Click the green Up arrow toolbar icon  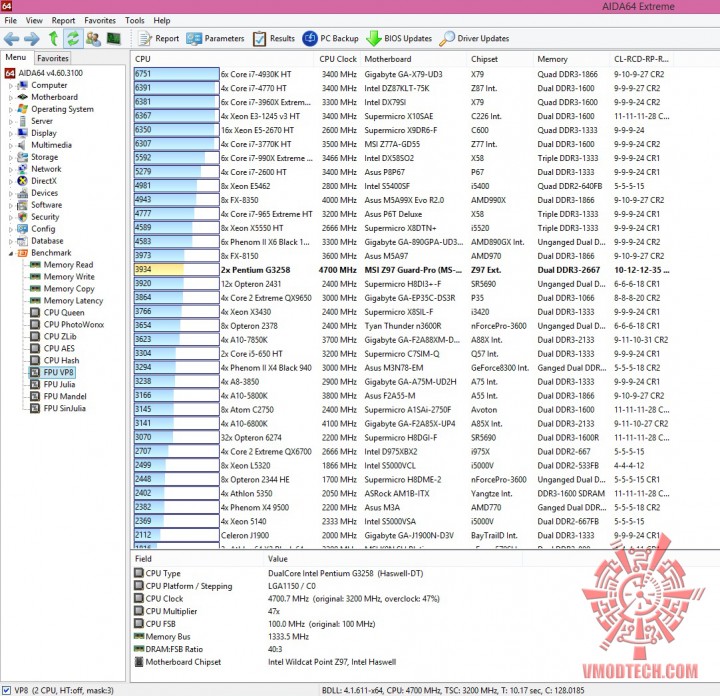[x=53, y=39]
